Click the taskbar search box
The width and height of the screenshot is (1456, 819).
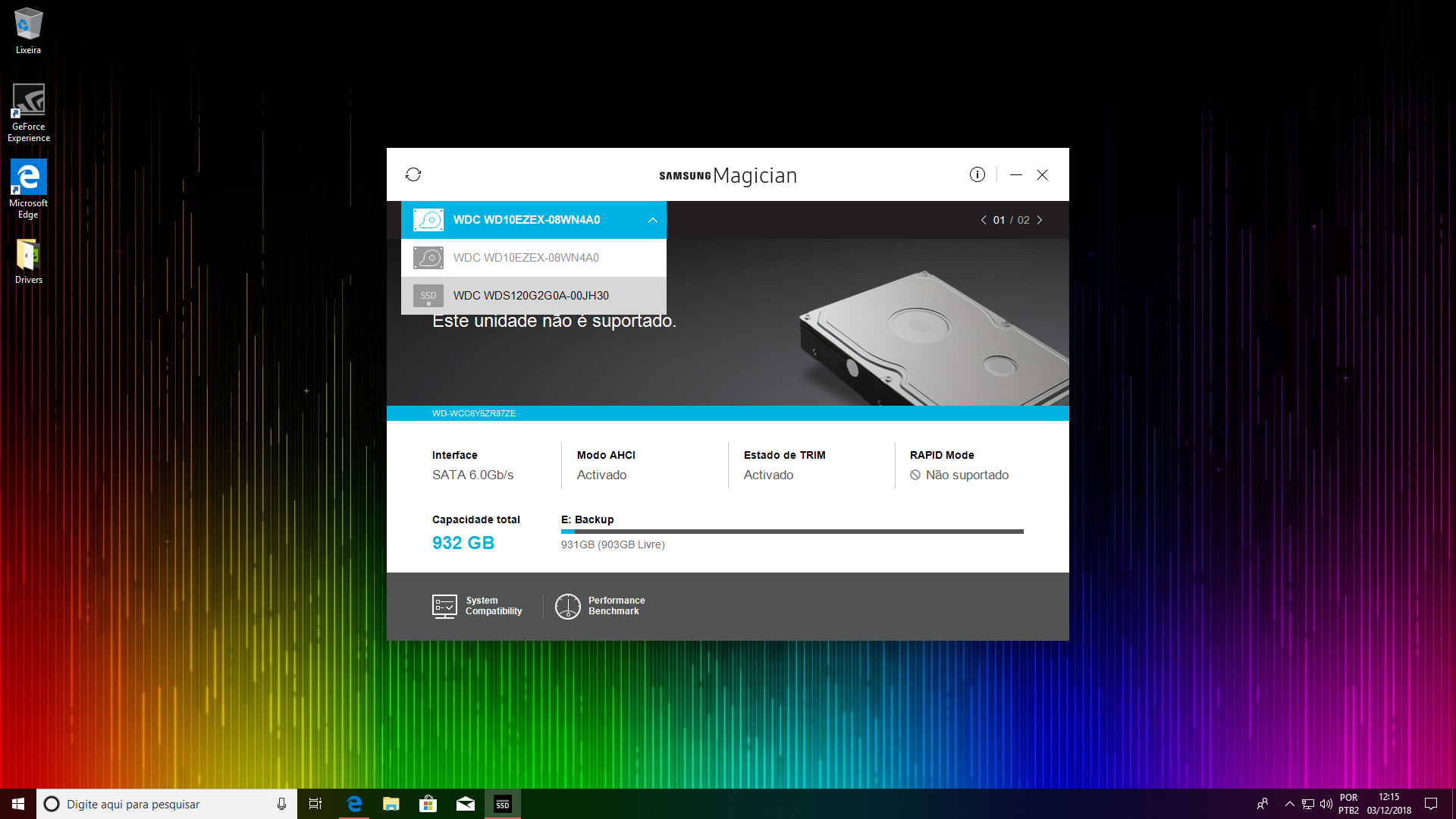click(x=165, y=804)
